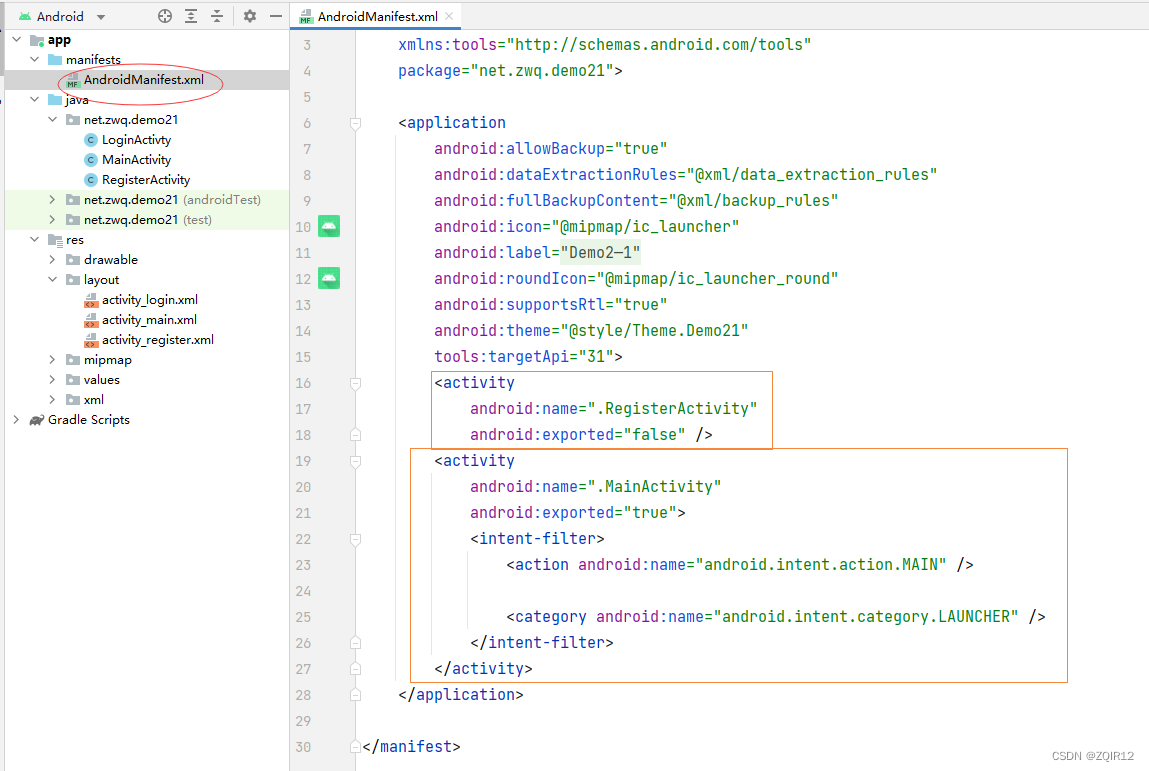Image resolution: width=1149 pixels, height=771 pixels.
Task: Select activity_login.xml in layout folder
Action: (149, 300)
